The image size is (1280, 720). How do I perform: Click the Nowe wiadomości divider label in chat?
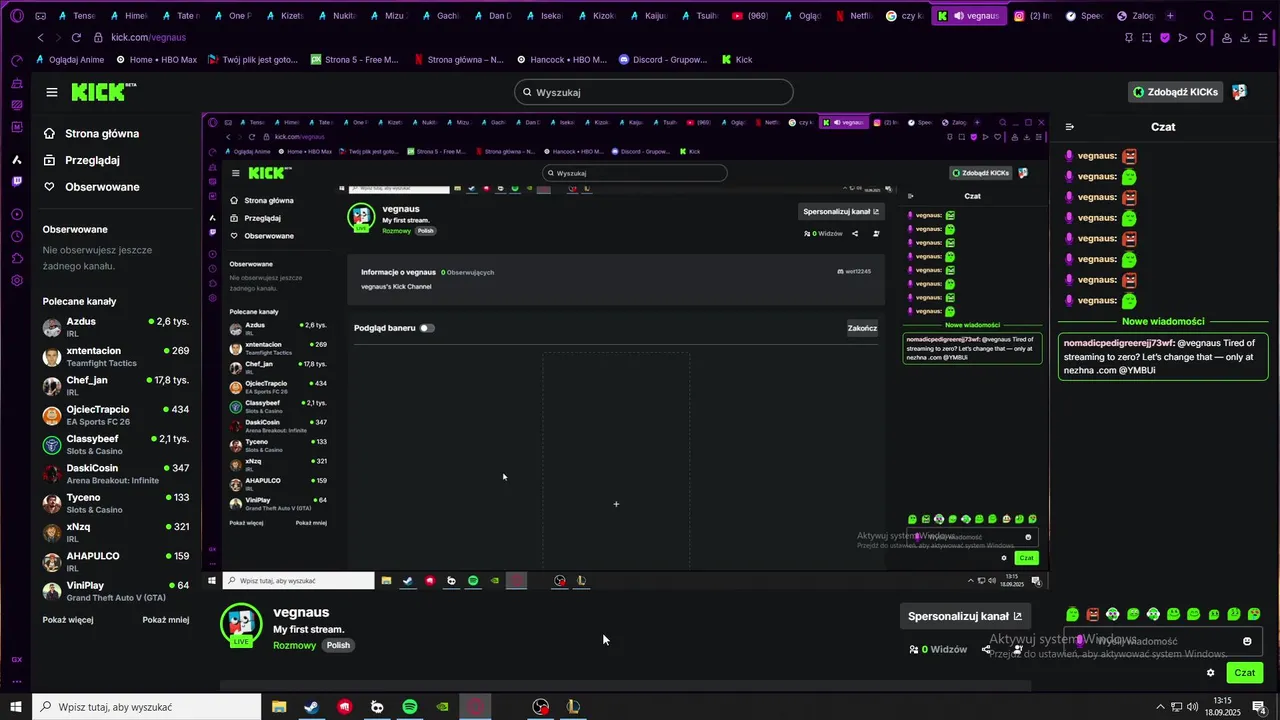coord(1163,322)
